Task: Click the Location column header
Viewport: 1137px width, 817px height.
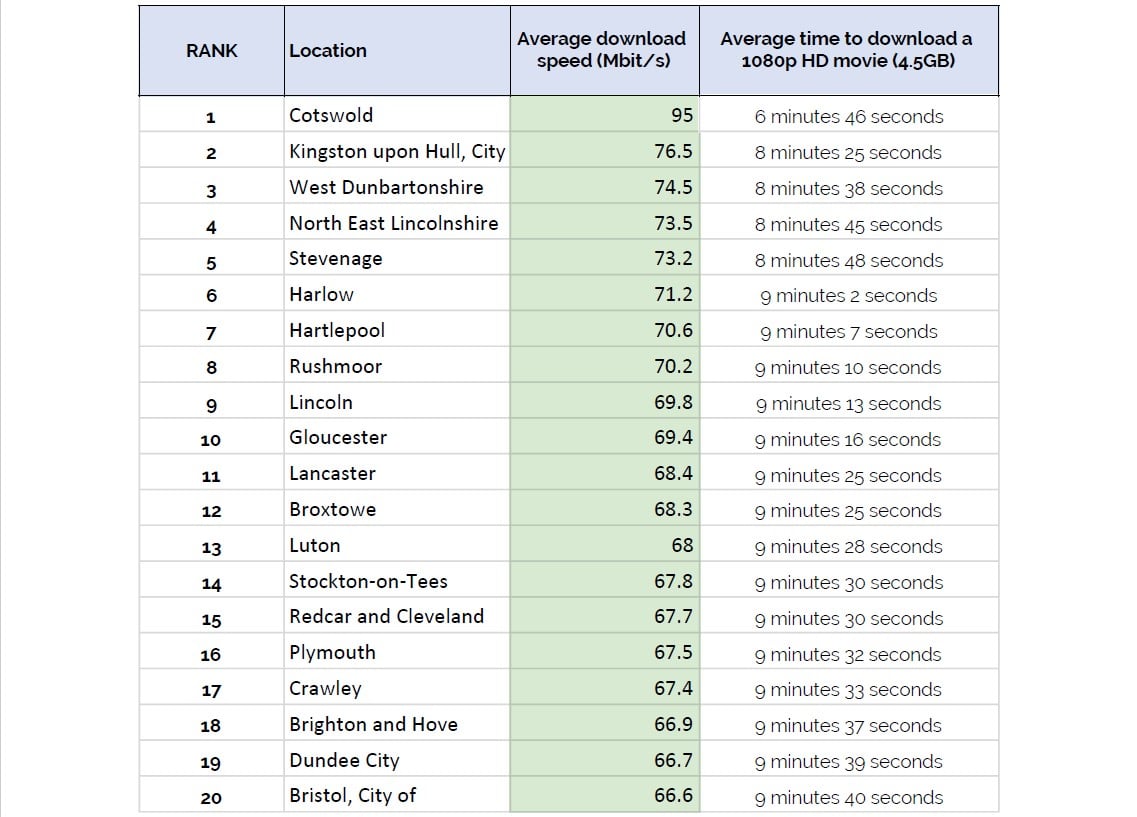Action: tap(328, 51)
